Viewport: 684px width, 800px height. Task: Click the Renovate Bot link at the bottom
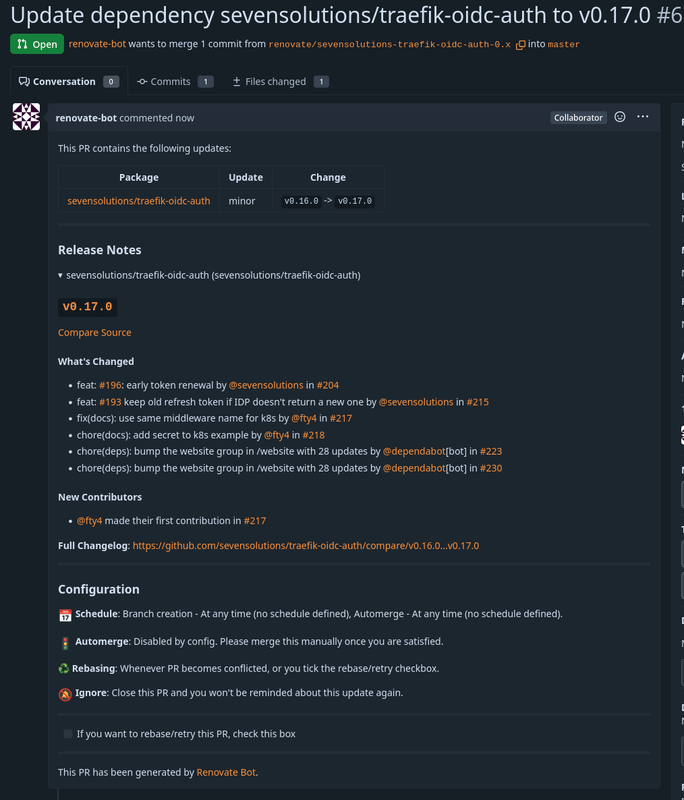[226, 772]
